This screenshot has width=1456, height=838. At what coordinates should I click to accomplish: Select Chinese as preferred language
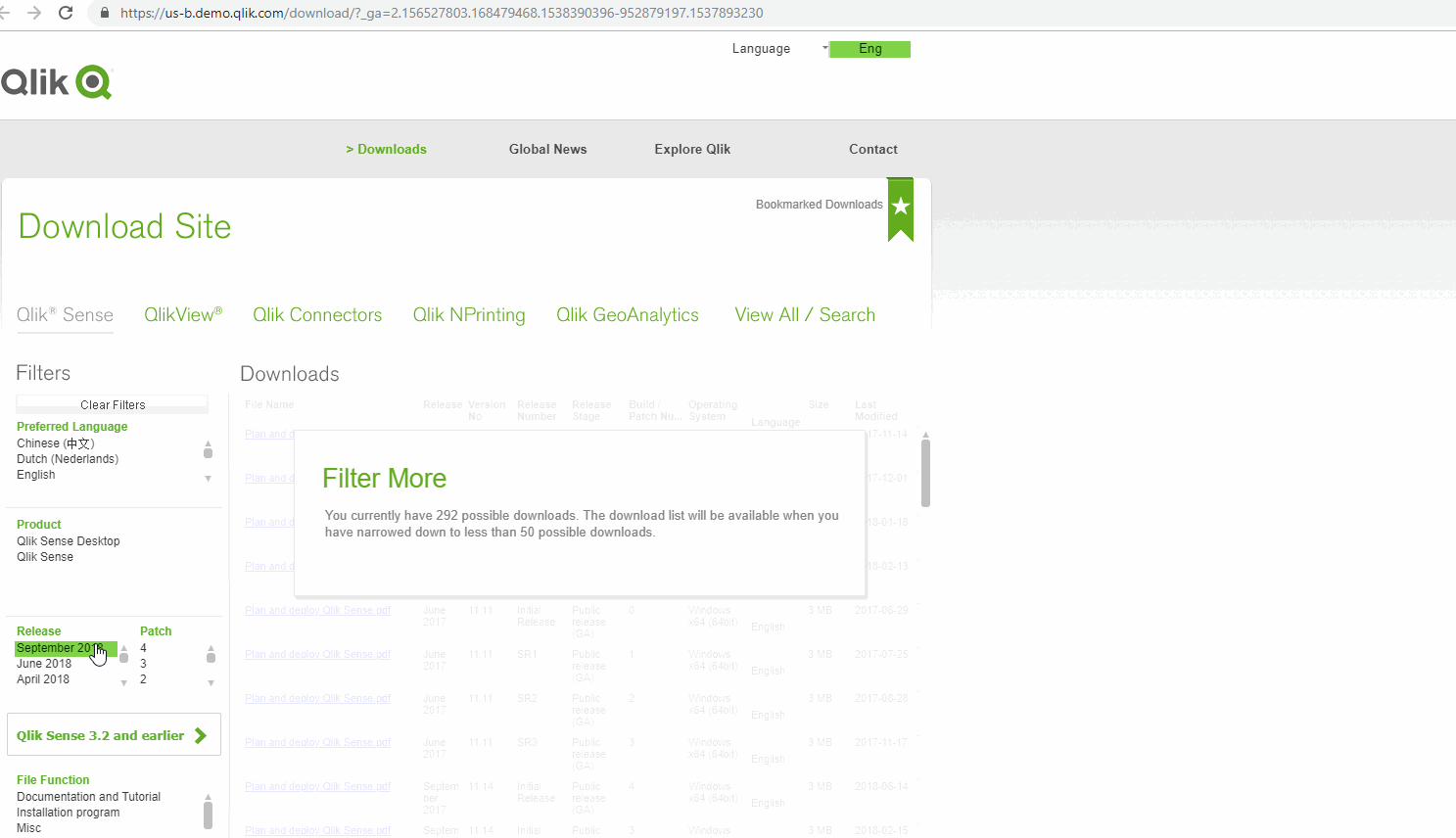click(56, 443)
